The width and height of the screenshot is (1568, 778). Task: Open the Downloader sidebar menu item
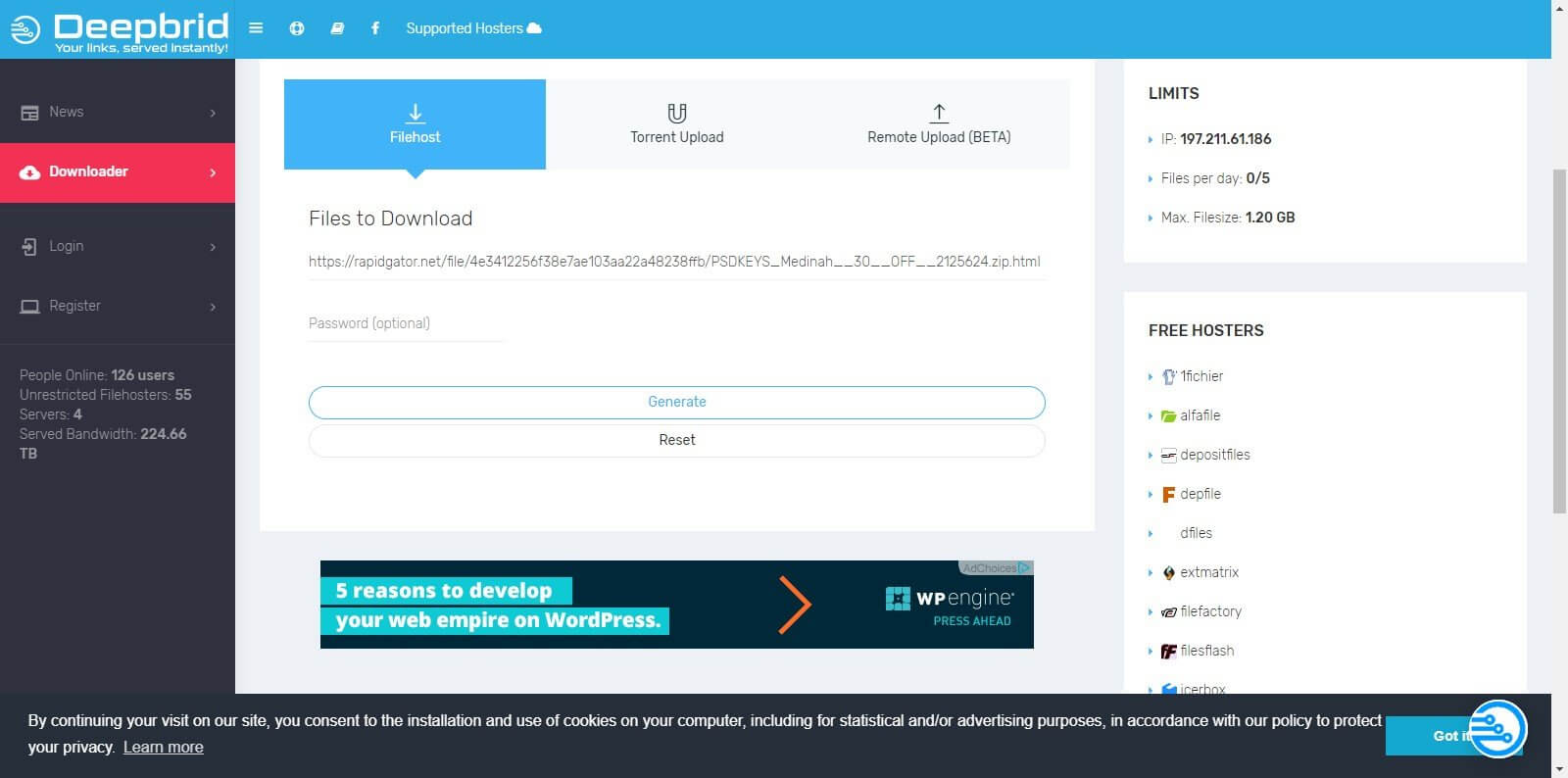coord(118,172)
